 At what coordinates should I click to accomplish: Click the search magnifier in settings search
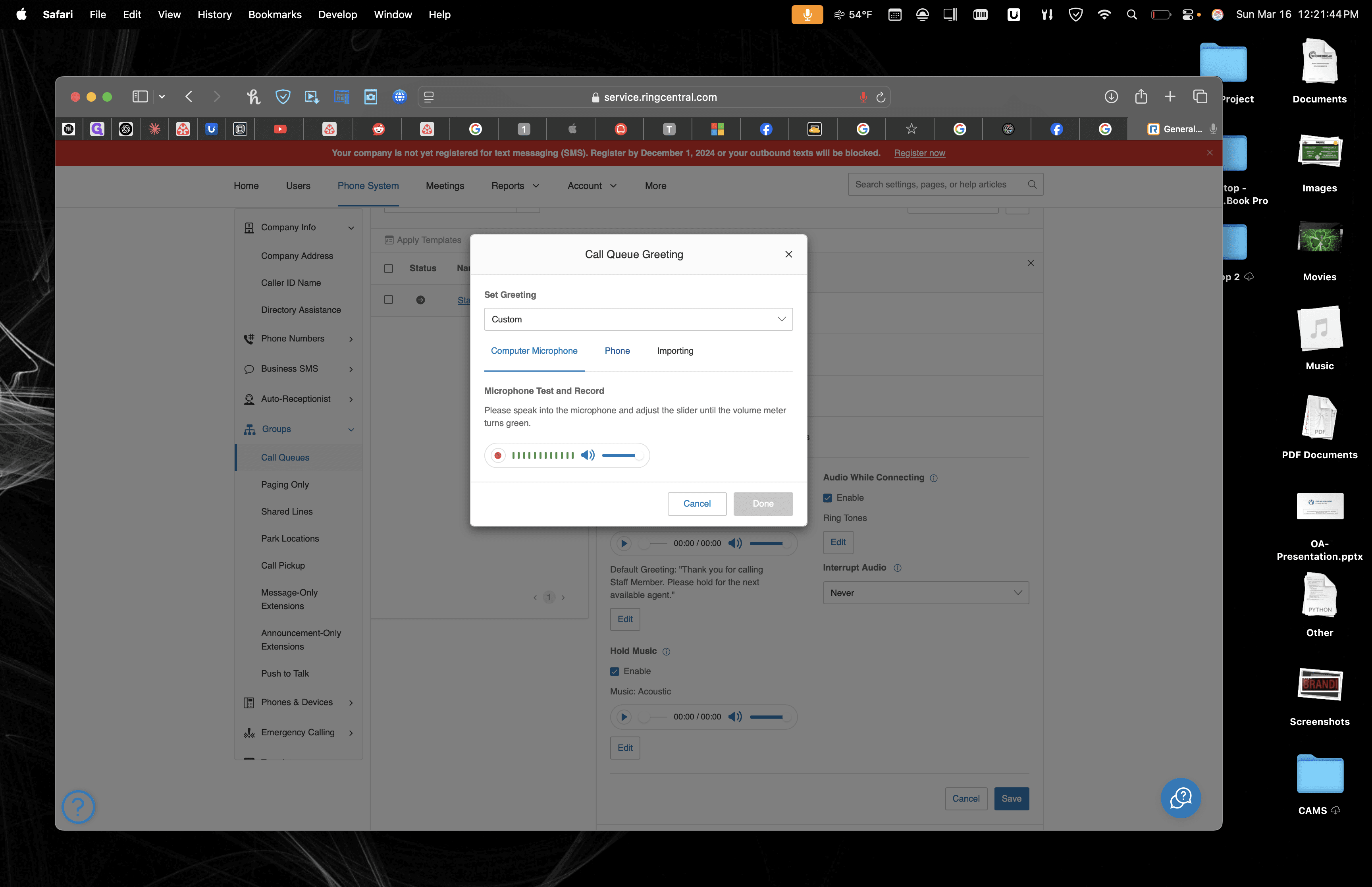[x=1032, y=184]
